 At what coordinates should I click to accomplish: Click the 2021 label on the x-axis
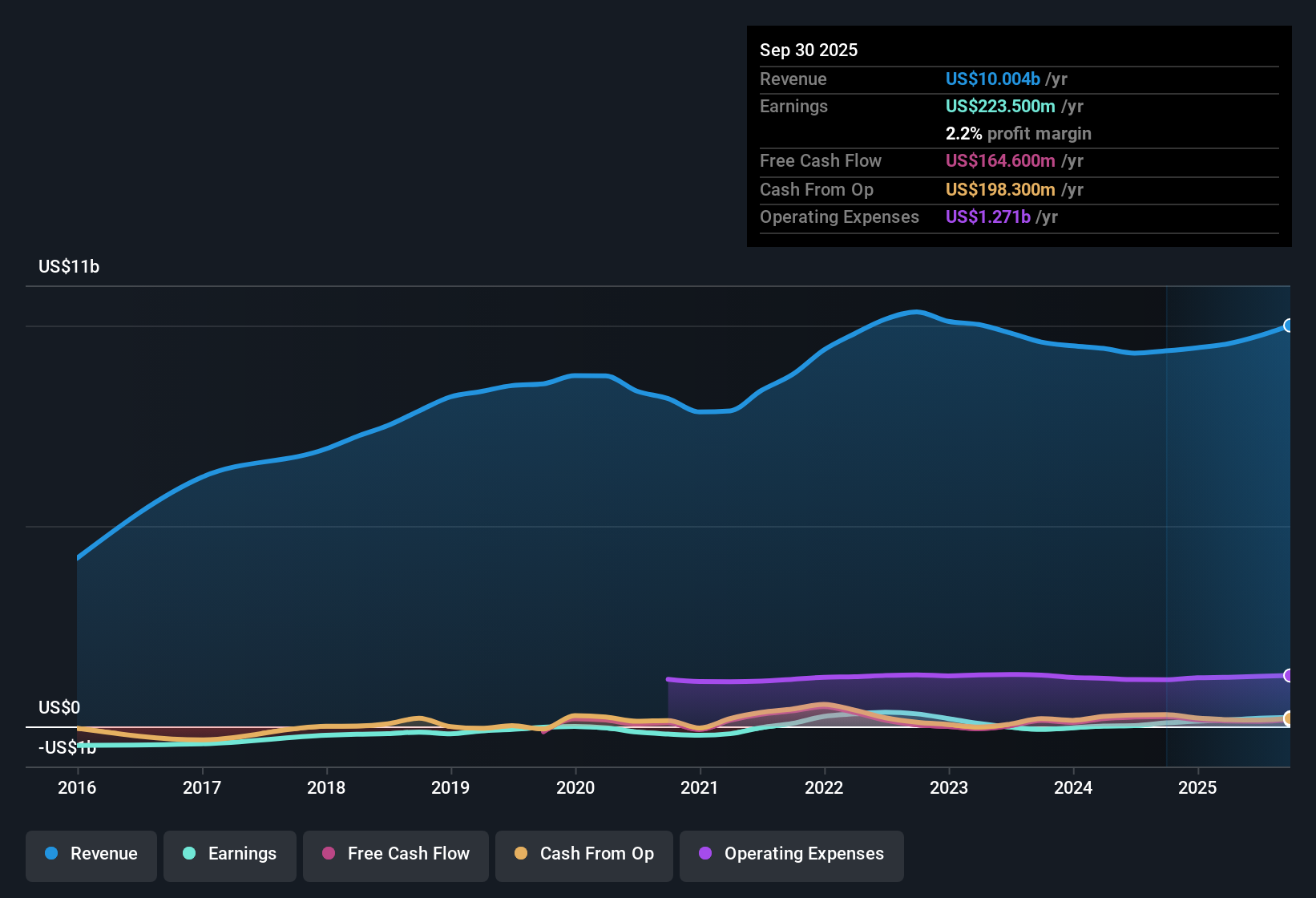(x=700, y=788)
